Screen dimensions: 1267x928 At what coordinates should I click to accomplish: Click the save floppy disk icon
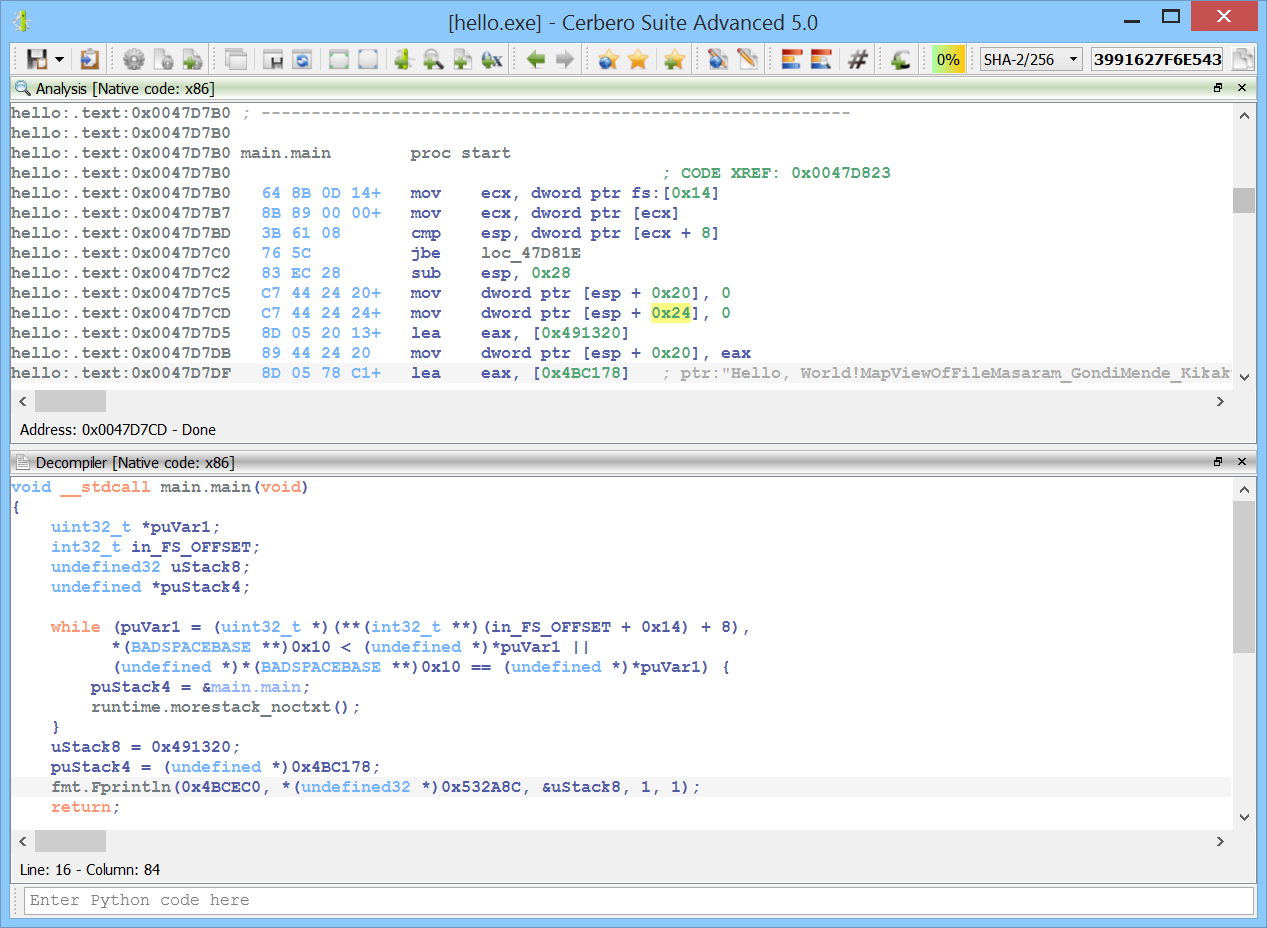[37, 59]
